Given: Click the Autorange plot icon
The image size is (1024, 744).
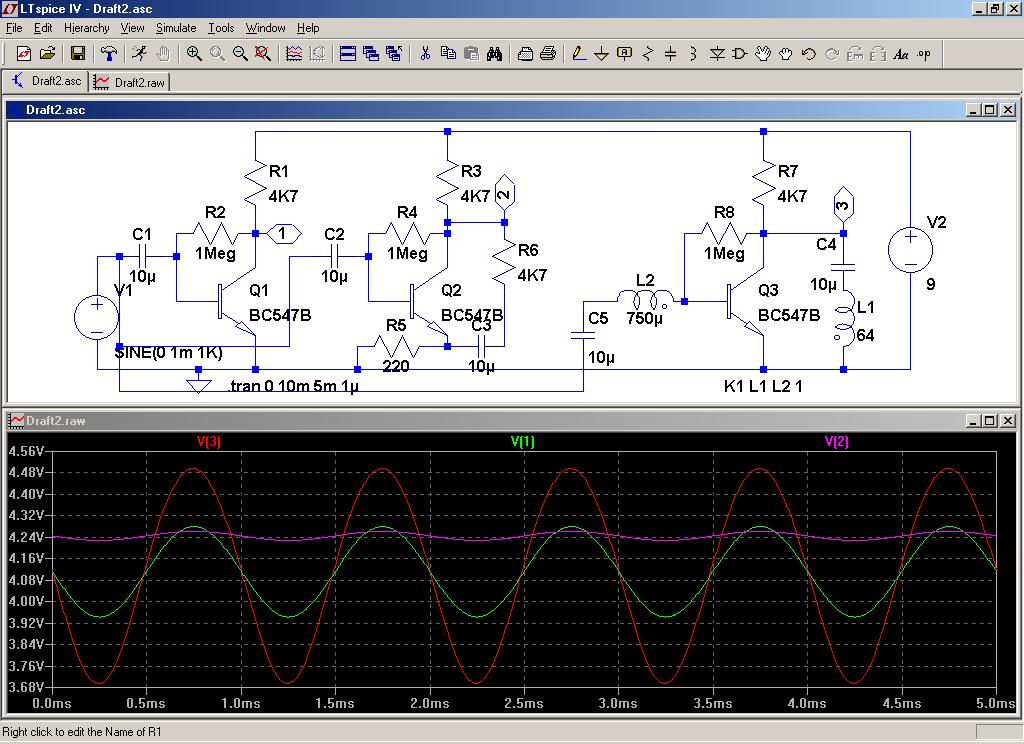Looking at the screenshot, I should pos(294,54).
